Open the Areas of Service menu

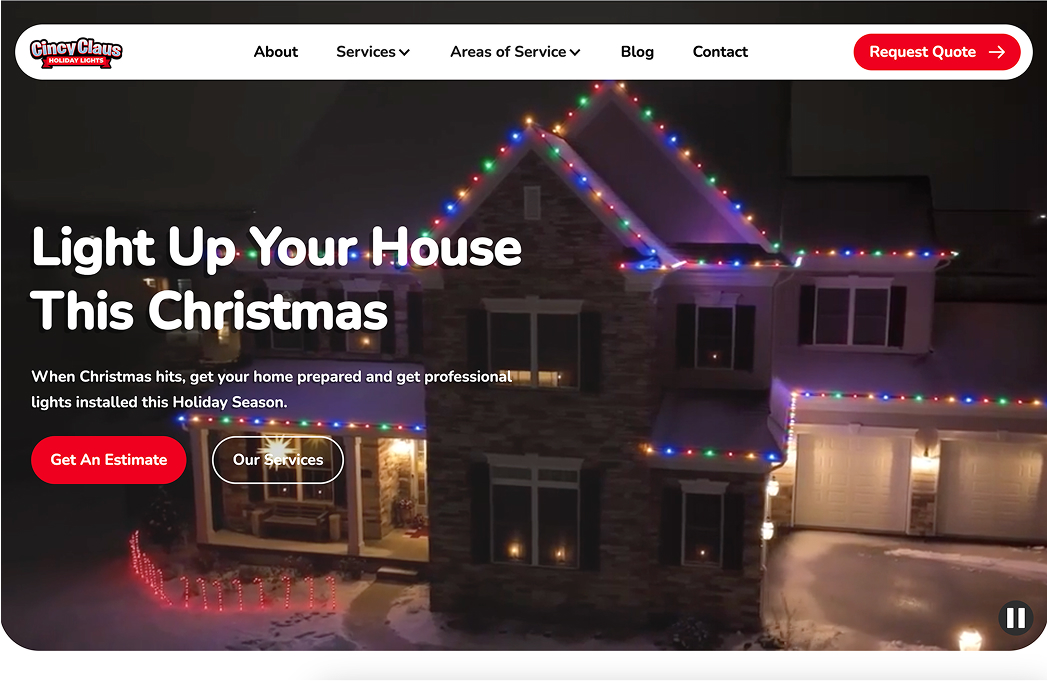pos(515,52)
